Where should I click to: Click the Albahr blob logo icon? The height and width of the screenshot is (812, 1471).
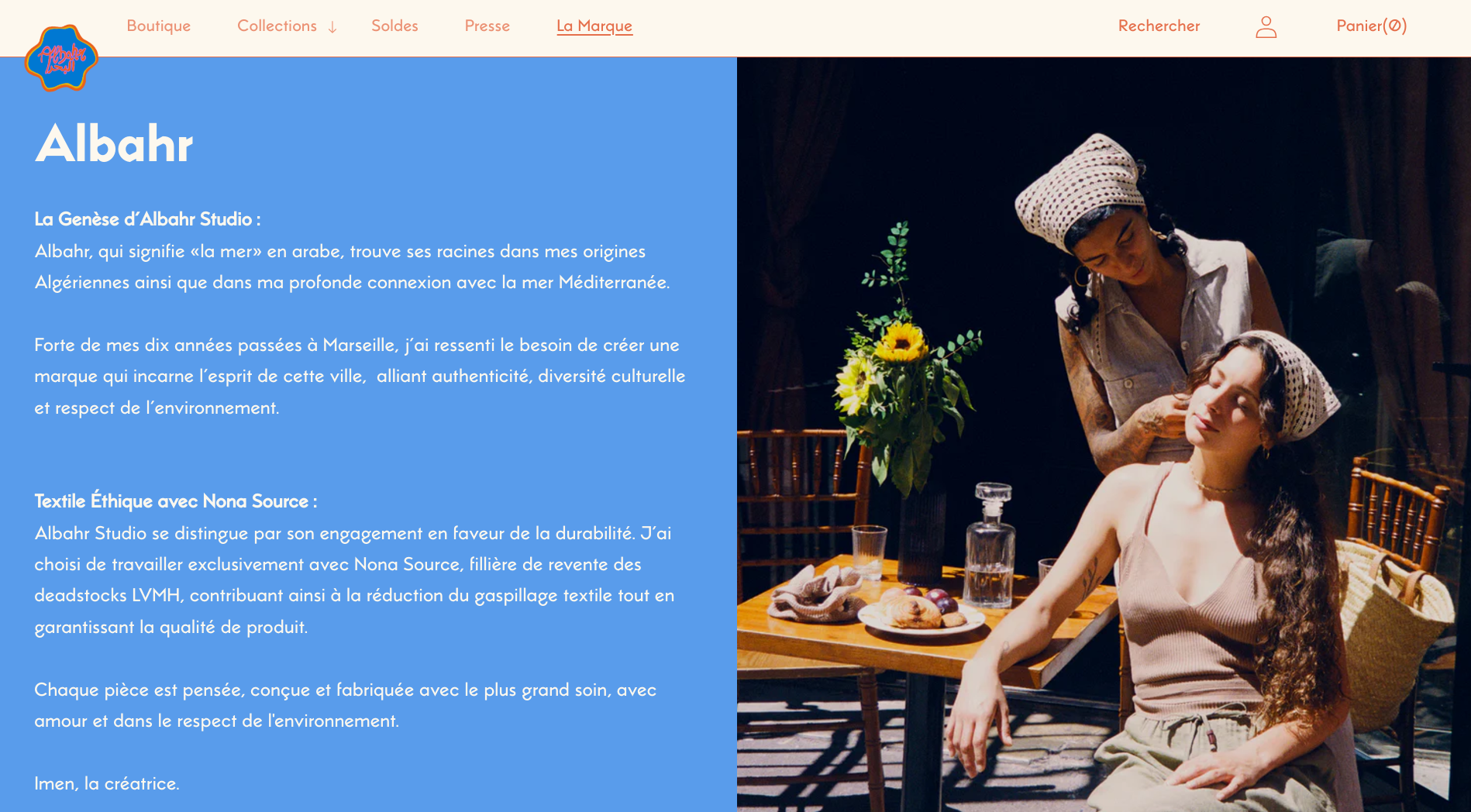61,58
